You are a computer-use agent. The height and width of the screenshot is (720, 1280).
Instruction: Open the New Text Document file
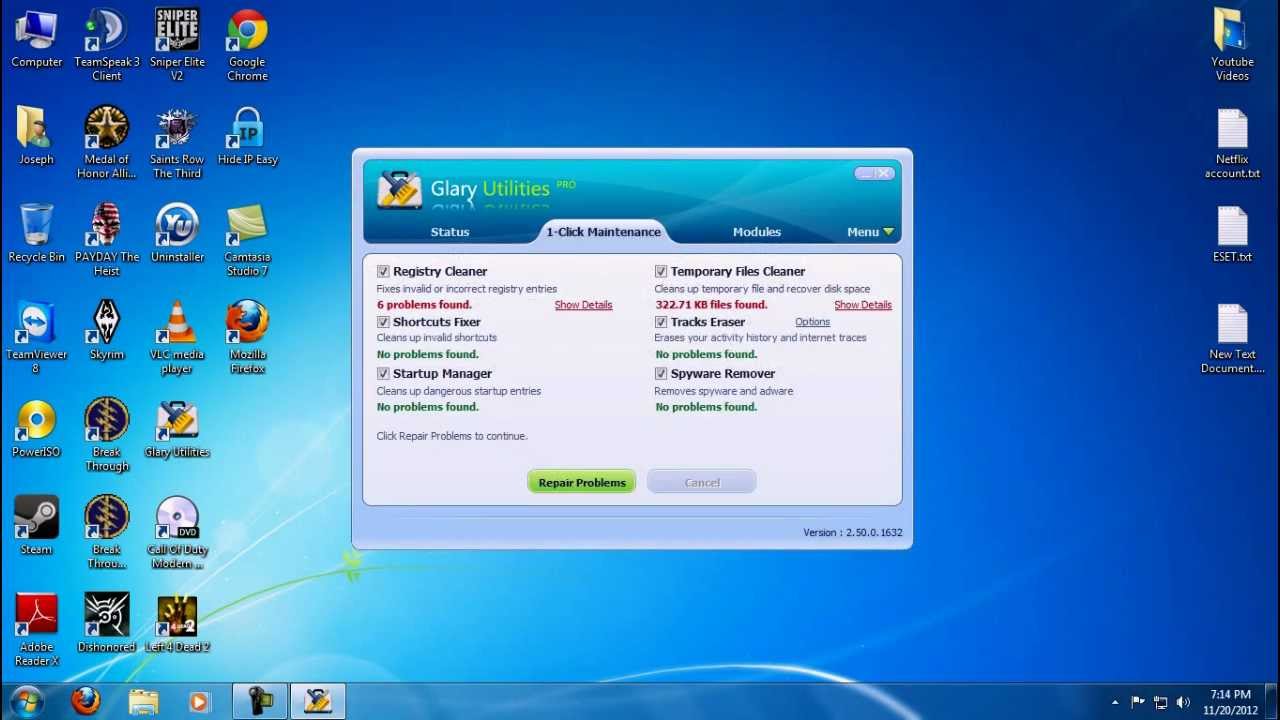point(1232,337)
